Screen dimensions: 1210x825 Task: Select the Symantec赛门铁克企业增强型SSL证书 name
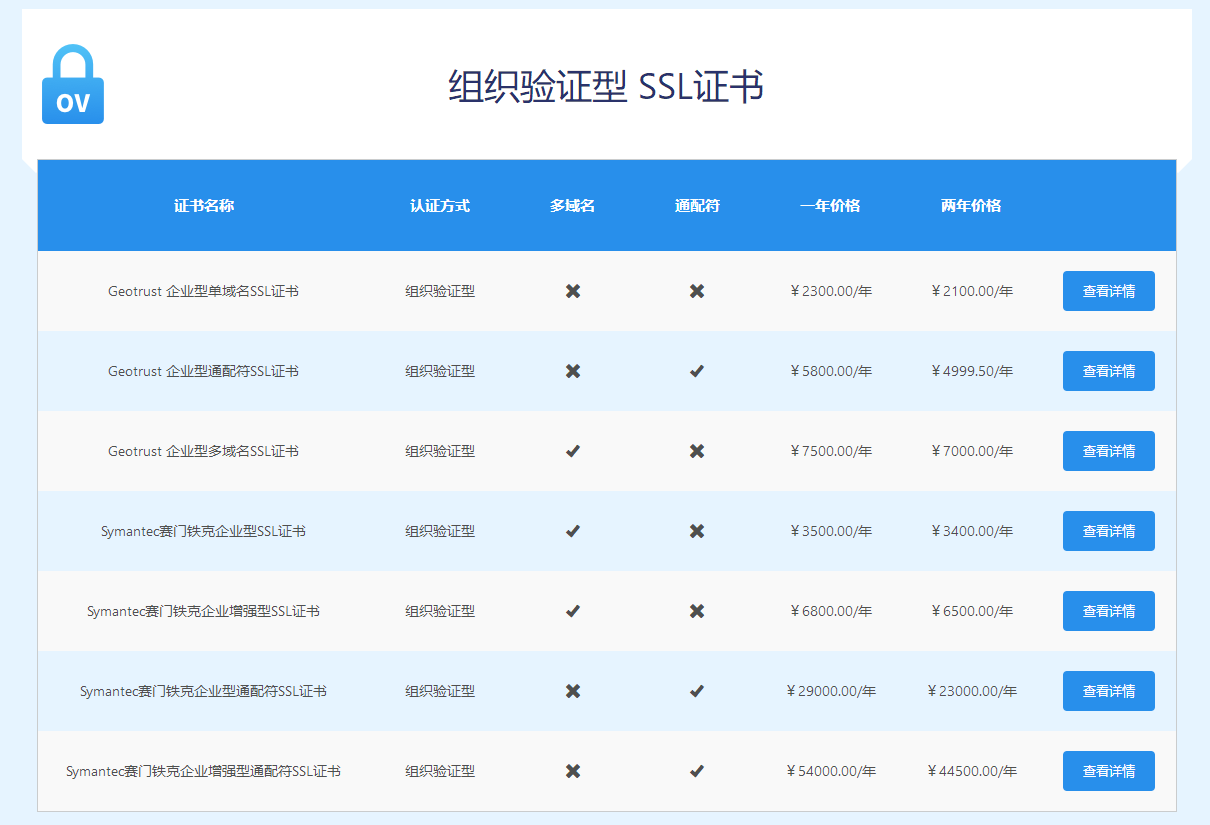[x=203, y=611]
